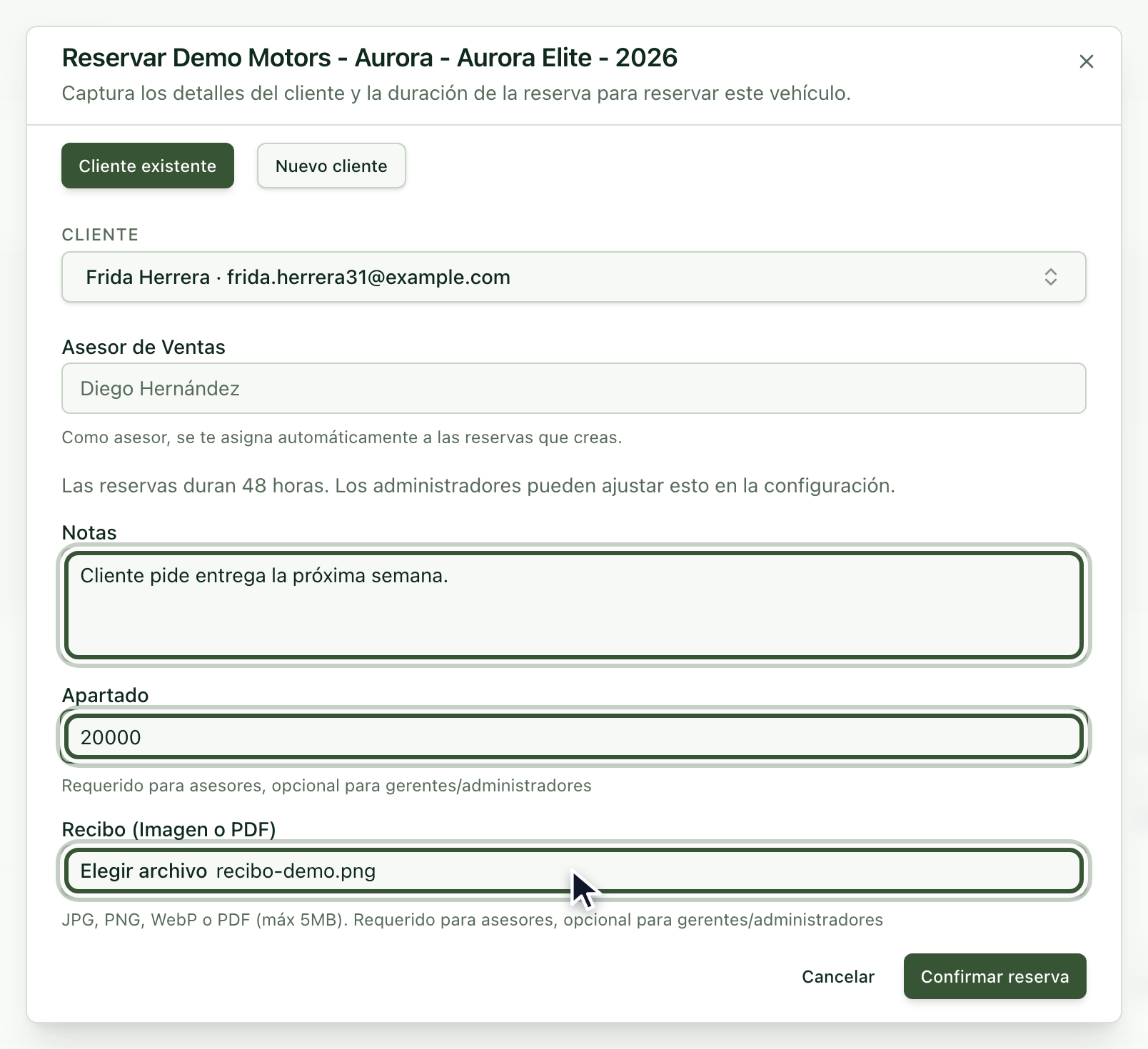This screenshot has height=1049, width=1148.
Task: Click the Apartado field containing 20000
Action: (573, 737)
